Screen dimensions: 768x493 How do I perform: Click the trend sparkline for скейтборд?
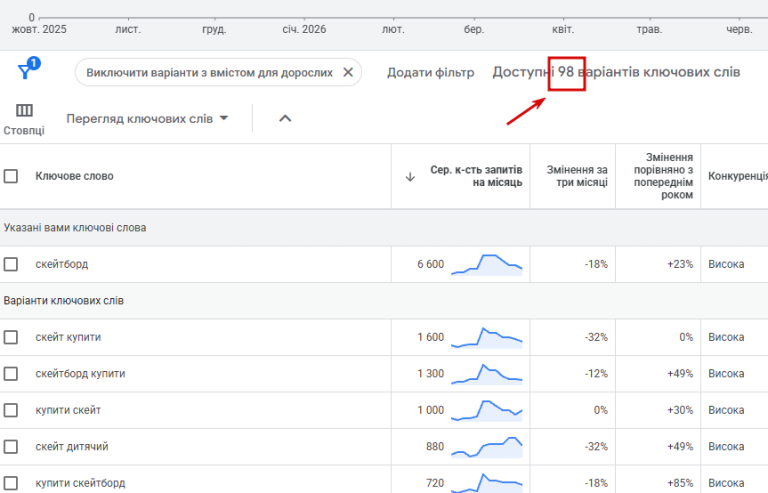[x=486, y=265]
